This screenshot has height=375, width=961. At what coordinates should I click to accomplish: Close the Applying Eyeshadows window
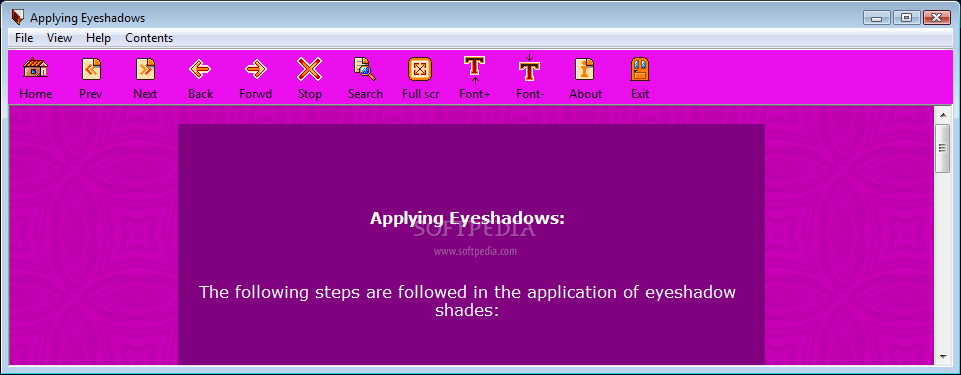936,18
